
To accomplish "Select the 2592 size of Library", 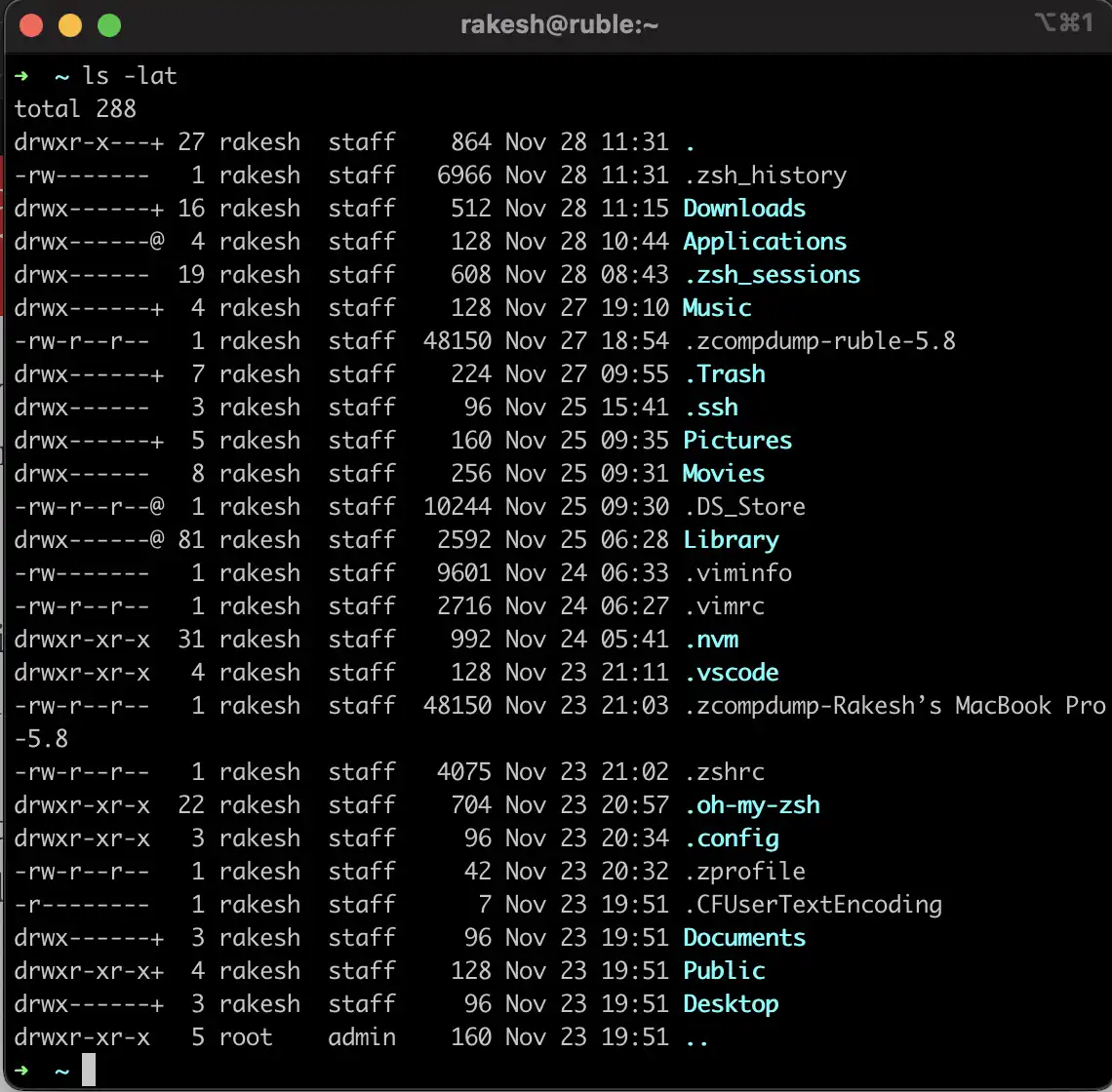I will tap(463, 540).
